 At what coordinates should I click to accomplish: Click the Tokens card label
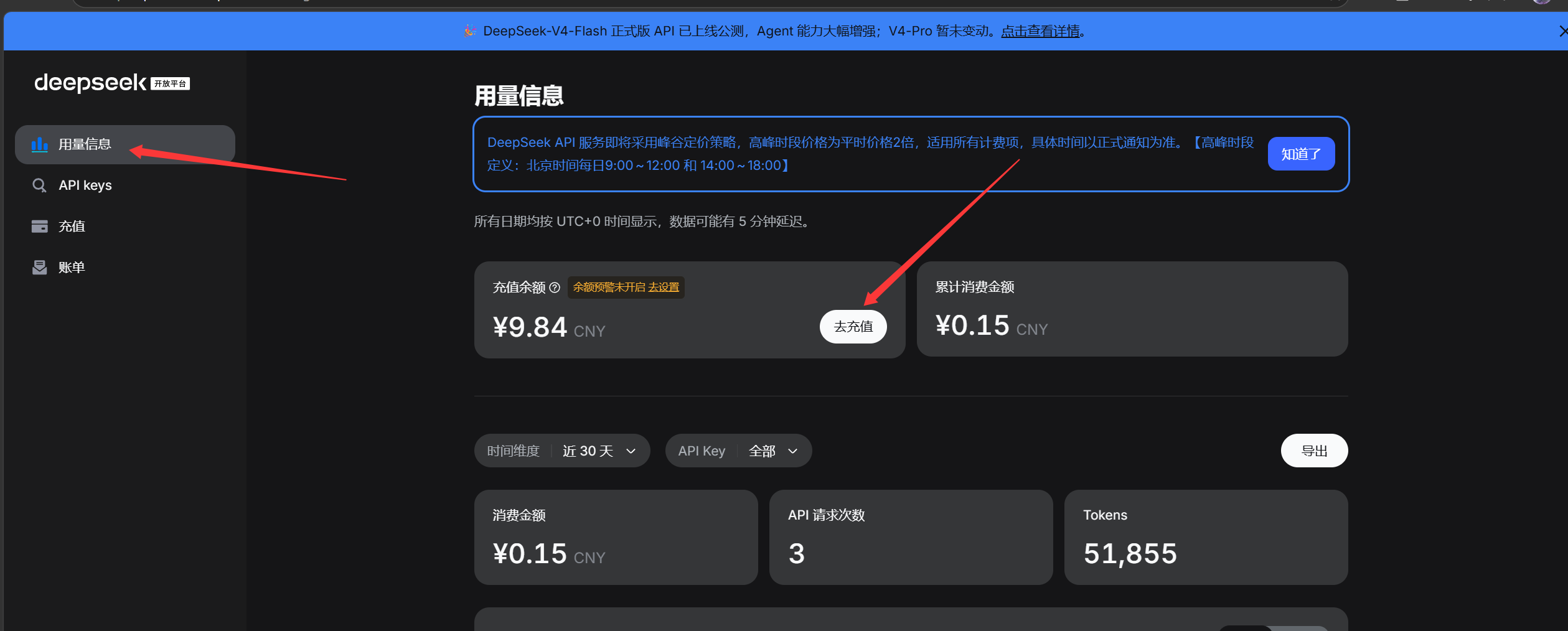1105,515
